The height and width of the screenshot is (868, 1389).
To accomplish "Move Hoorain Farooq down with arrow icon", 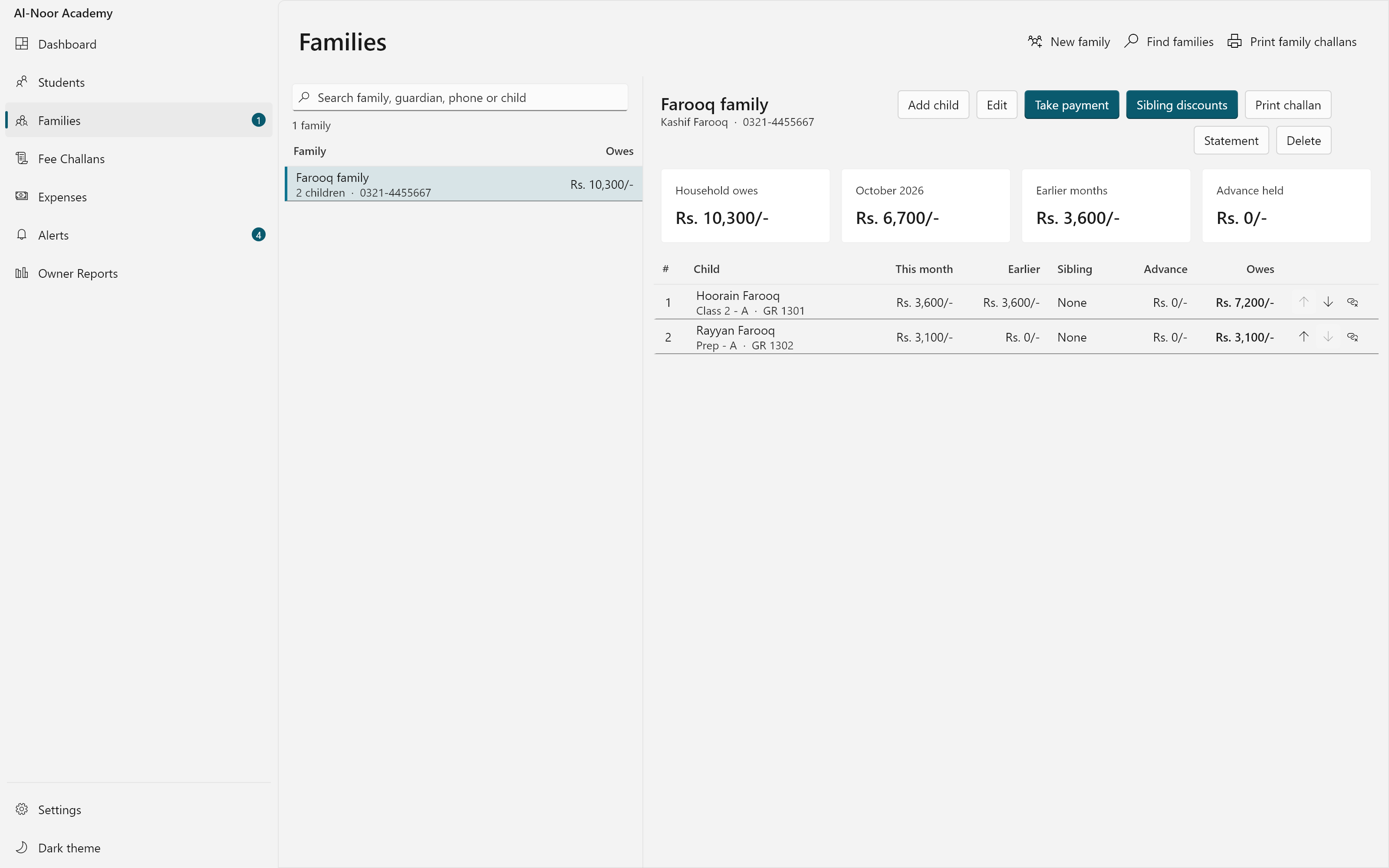I will click(1328, 302).
